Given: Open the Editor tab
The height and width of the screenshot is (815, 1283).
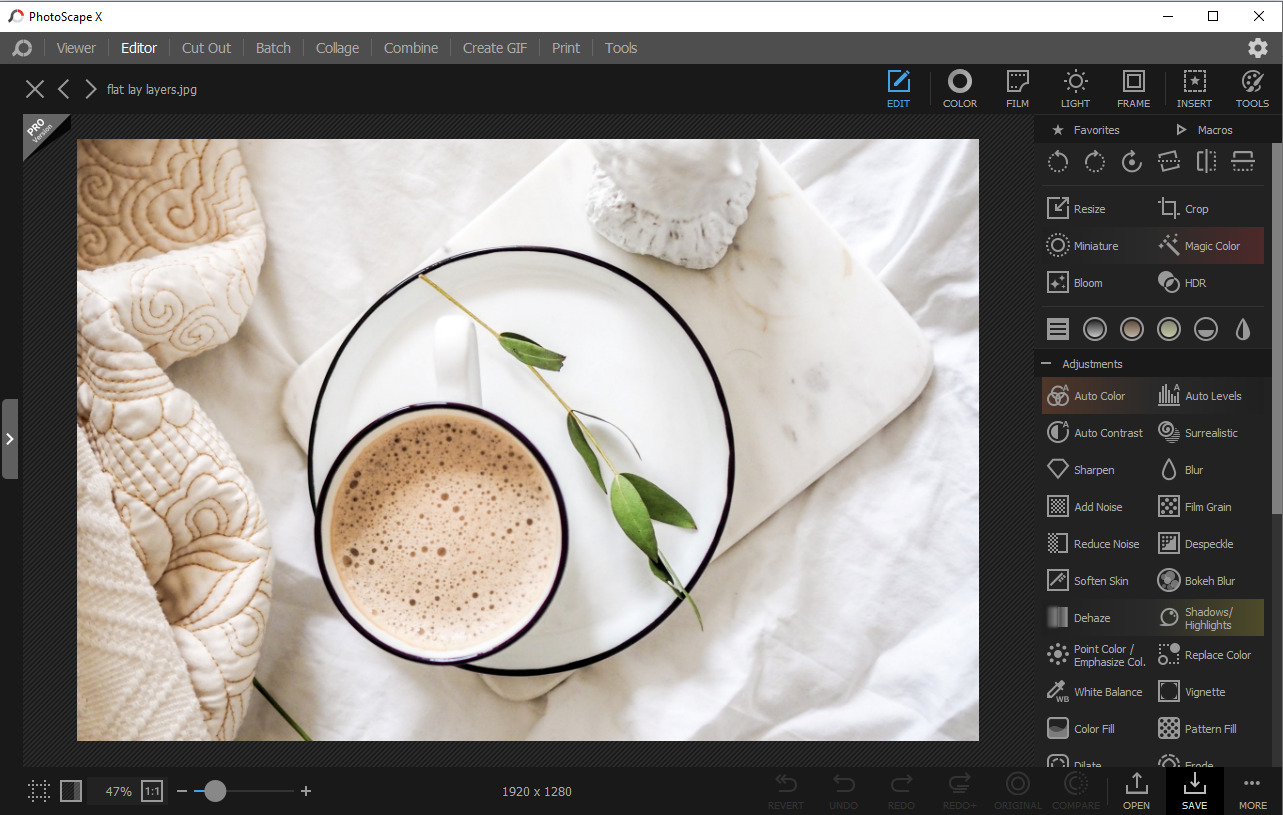Looking at the screenshot, I should click(139, 48).
